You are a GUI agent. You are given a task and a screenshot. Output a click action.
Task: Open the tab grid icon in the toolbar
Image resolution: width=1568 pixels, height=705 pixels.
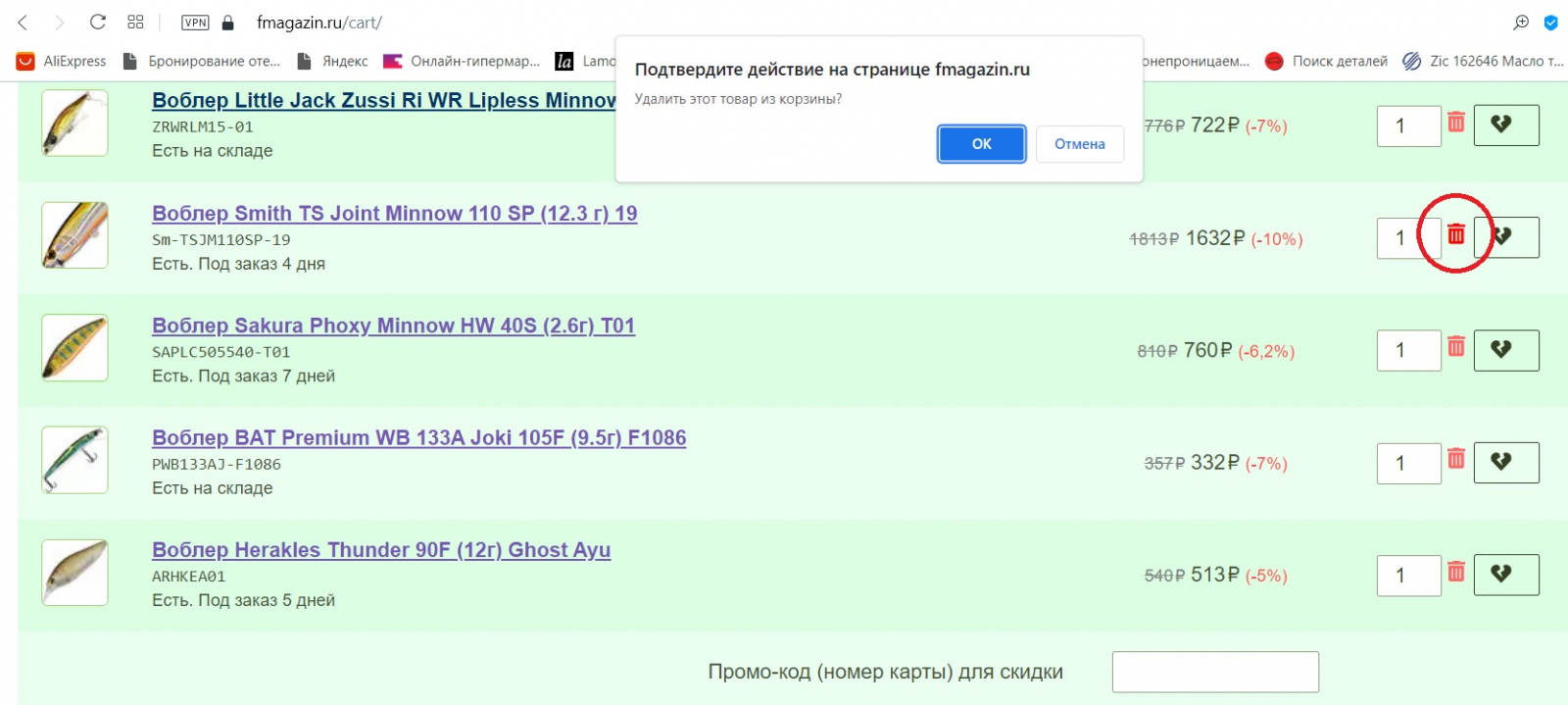(135, 22)
